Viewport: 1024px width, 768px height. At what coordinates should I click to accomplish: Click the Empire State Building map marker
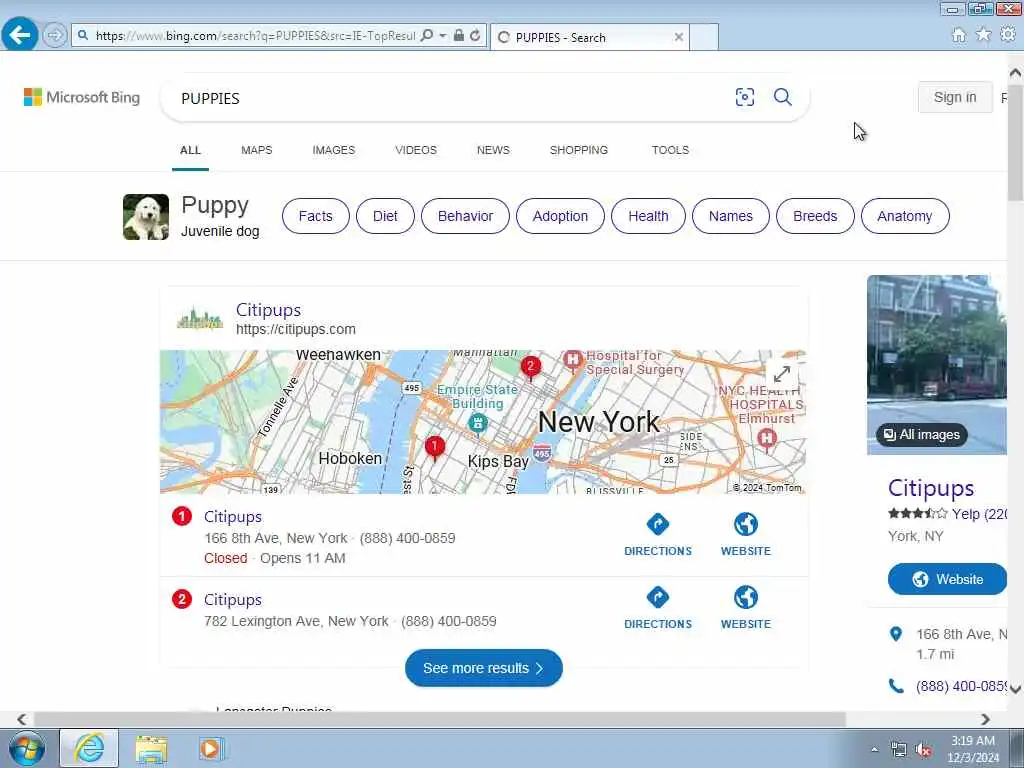tap(478, 424)
